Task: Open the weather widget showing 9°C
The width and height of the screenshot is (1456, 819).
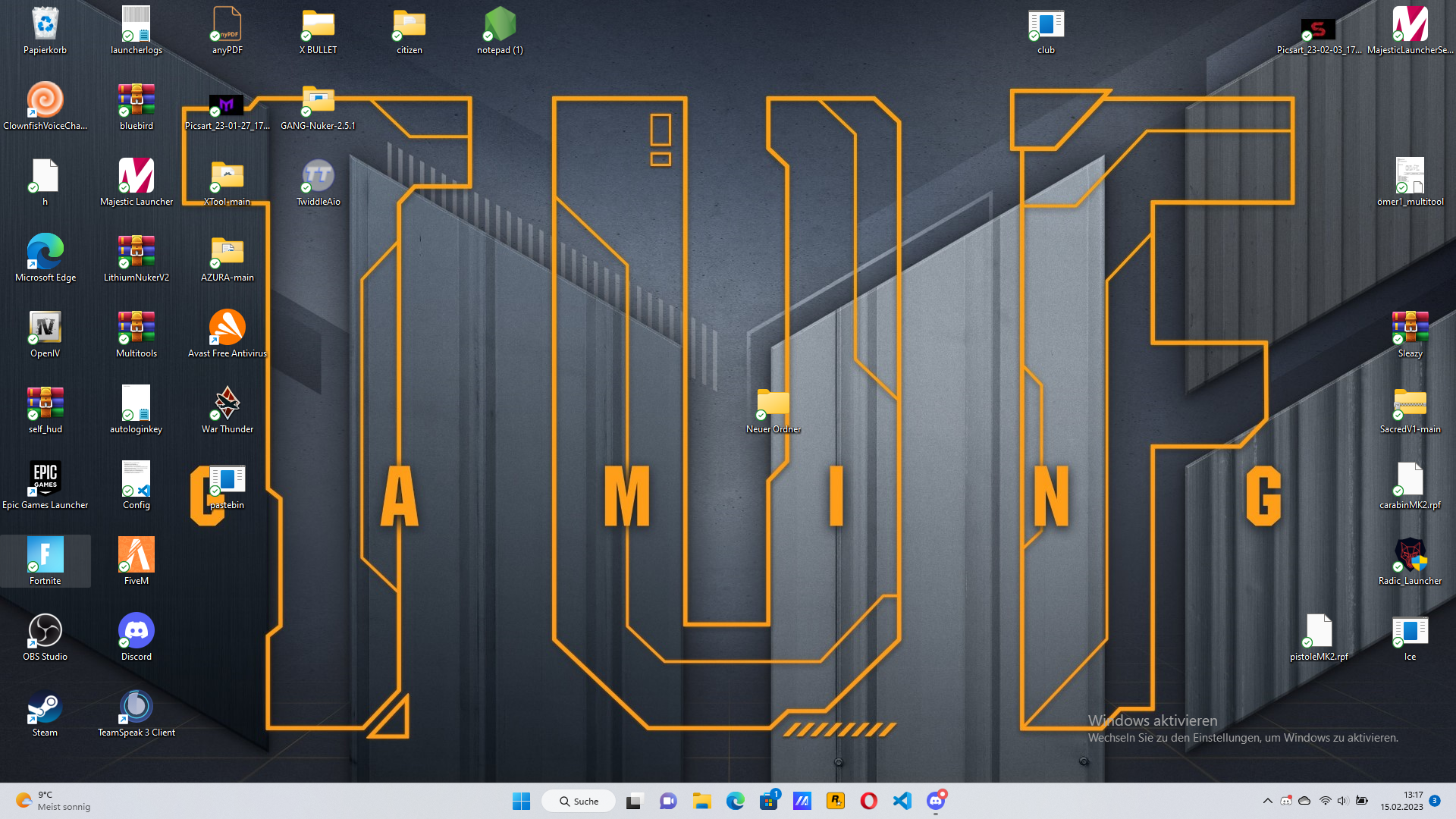Action: 53,801
